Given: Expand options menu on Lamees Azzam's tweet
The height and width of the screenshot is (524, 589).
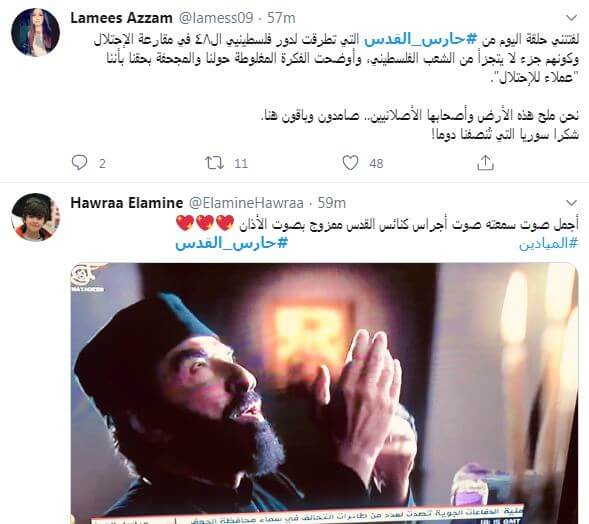Looking at the screenshot, I should tap(571, 18).
